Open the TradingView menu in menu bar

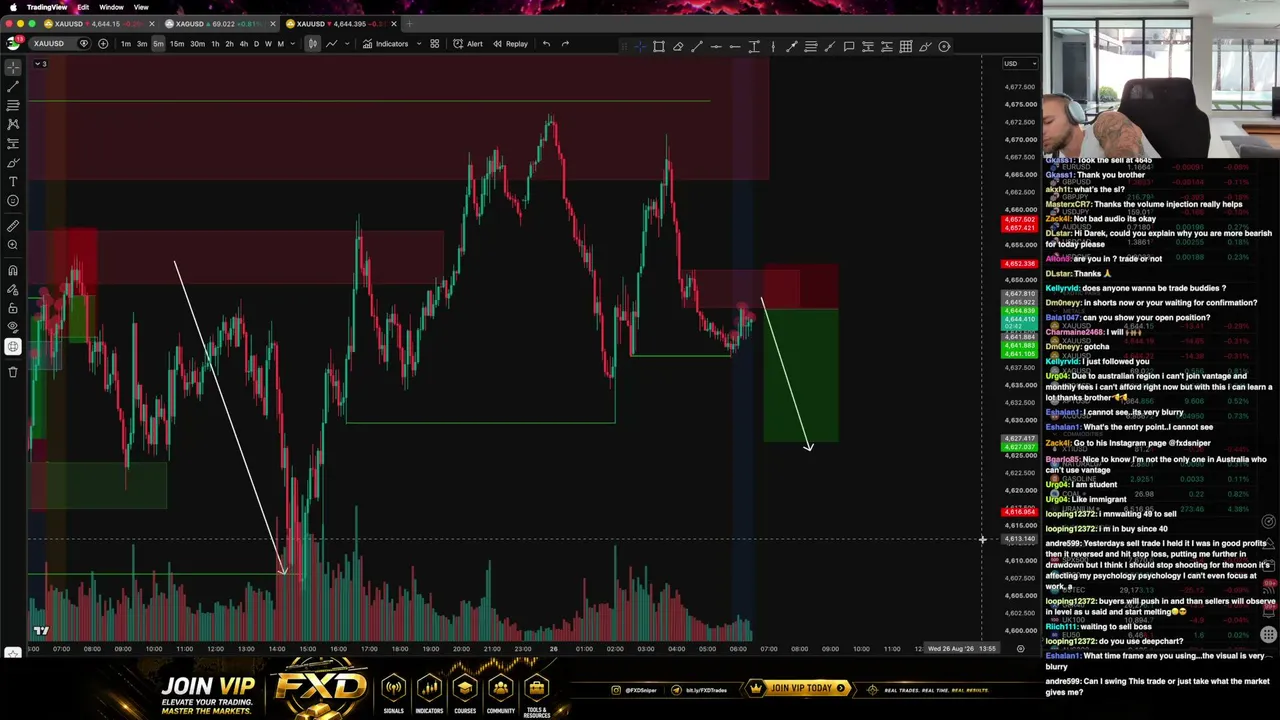[47, 7]
